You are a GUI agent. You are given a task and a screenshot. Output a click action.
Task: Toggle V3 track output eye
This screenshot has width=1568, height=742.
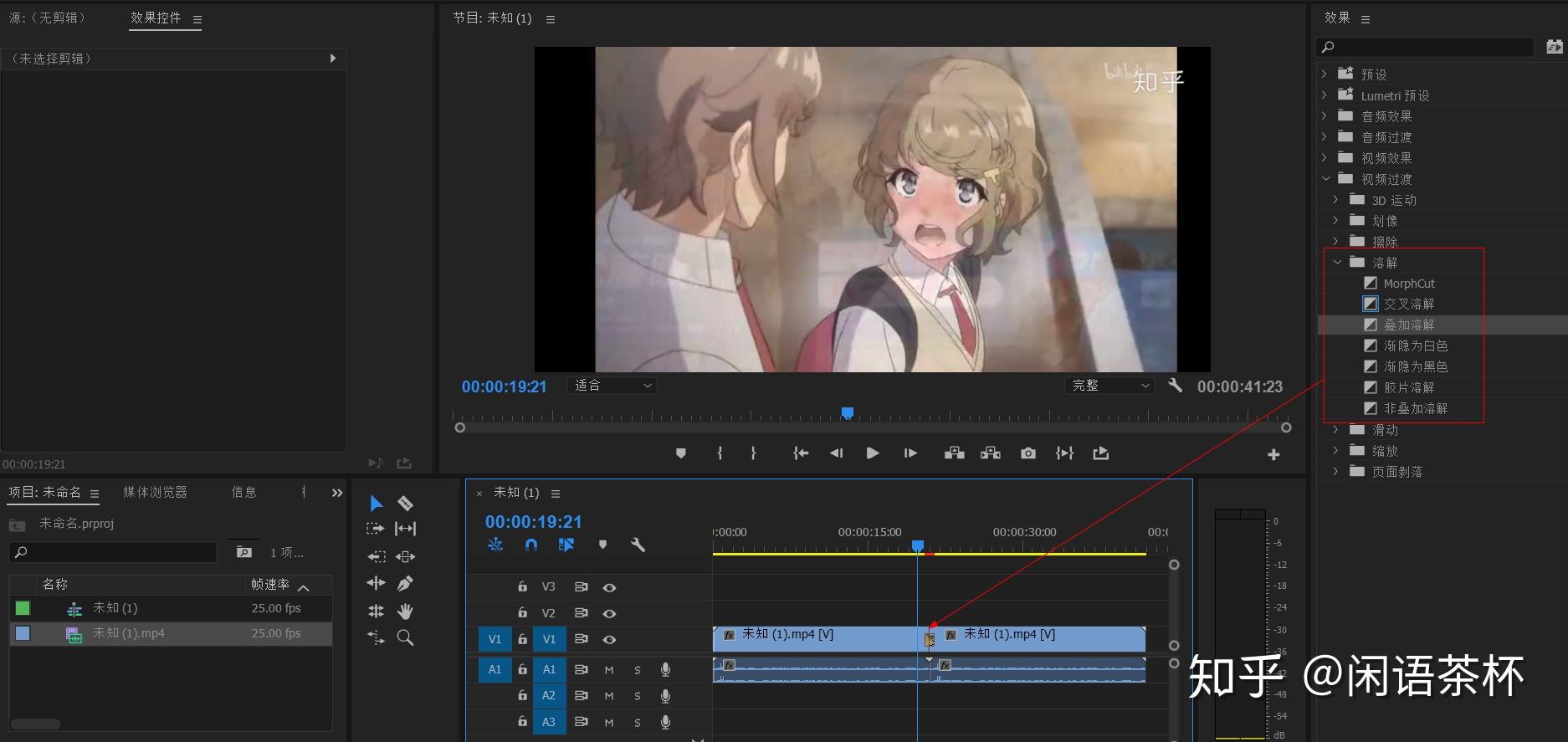(609, 587)
